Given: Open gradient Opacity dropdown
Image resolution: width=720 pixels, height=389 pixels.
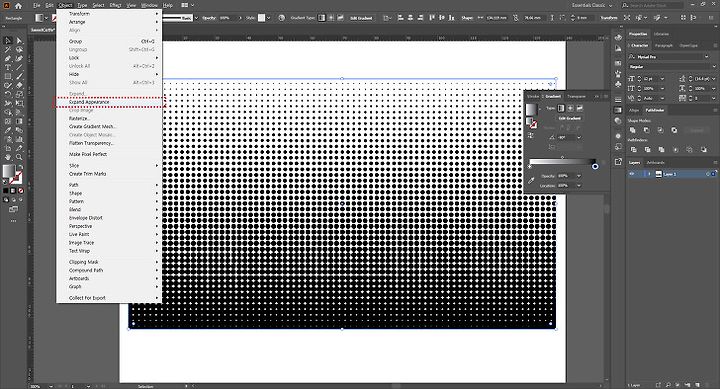Looking at the screenshot, I should [x=579, y=176].
